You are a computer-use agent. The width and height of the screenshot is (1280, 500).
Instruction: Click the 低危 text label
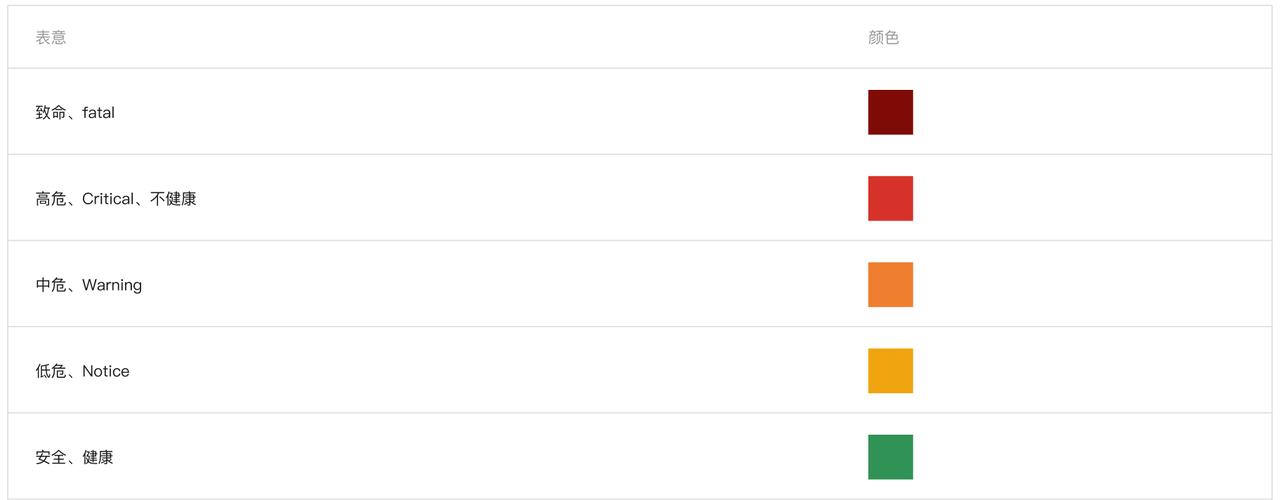51,371
